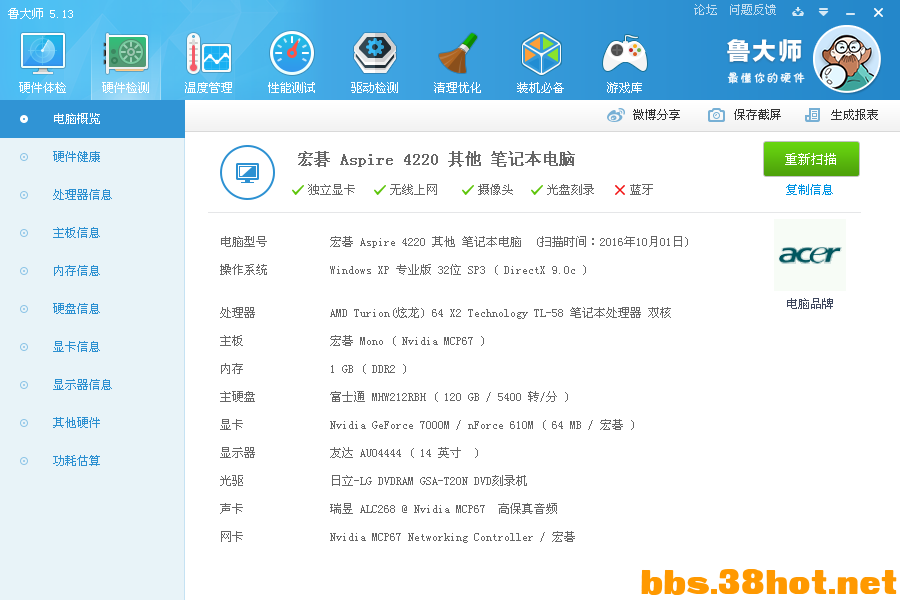
Task: Click the graphics value Nvidia GeForce 7000M
Action: [x=482, y=425]
